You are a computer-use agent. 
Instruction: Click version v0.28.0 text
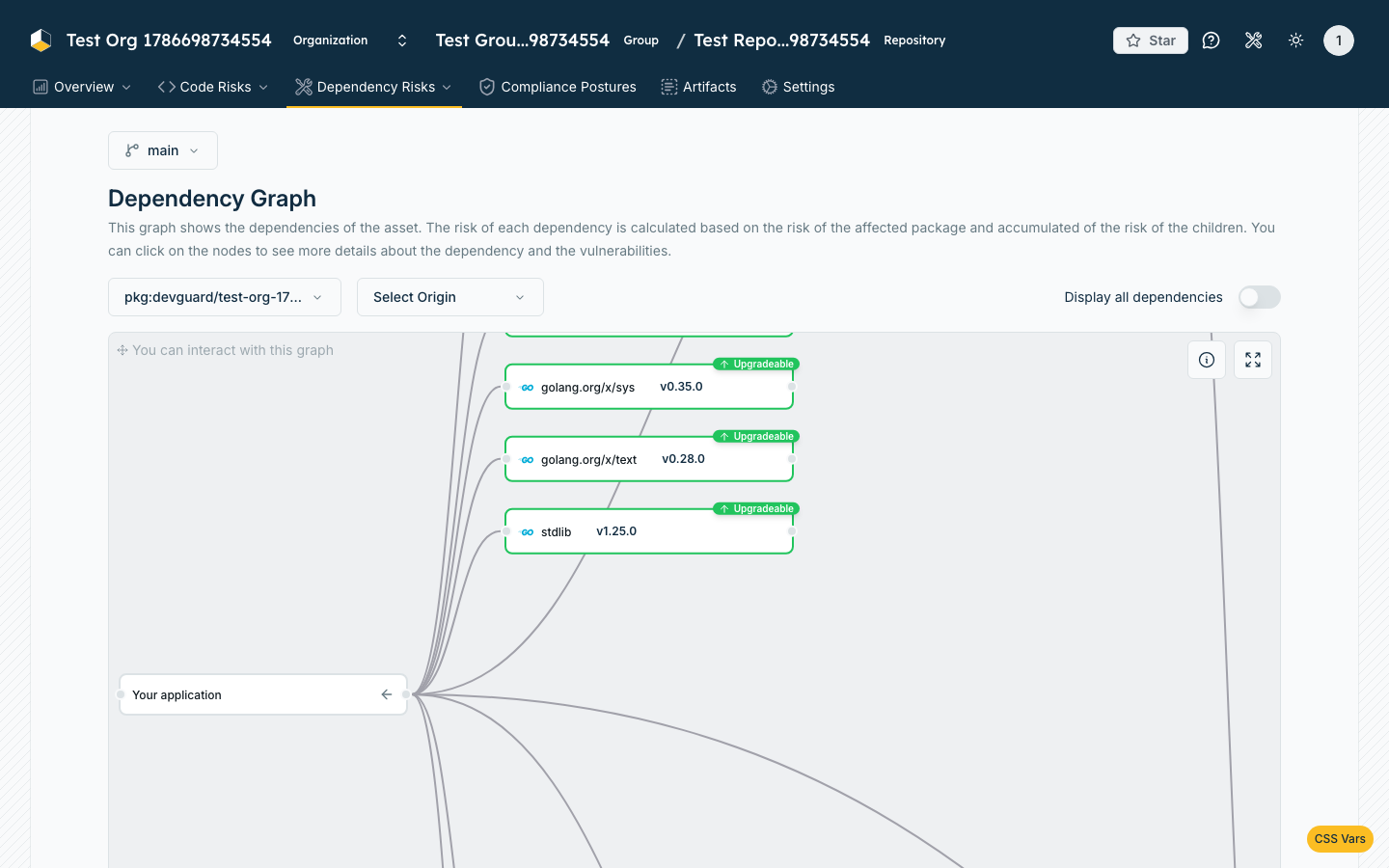683,459
